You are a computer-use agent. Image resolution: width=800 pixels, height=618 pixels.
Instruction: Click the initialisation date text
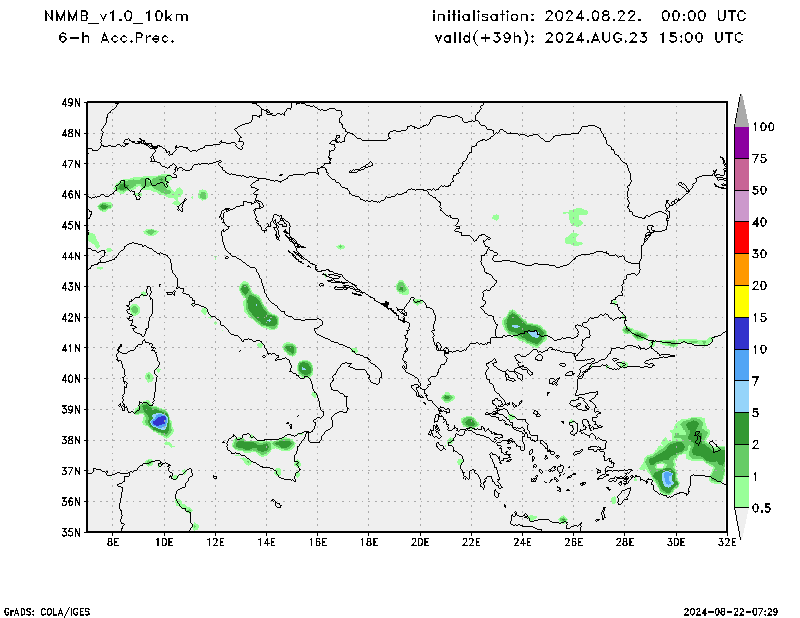coord(588,16)
